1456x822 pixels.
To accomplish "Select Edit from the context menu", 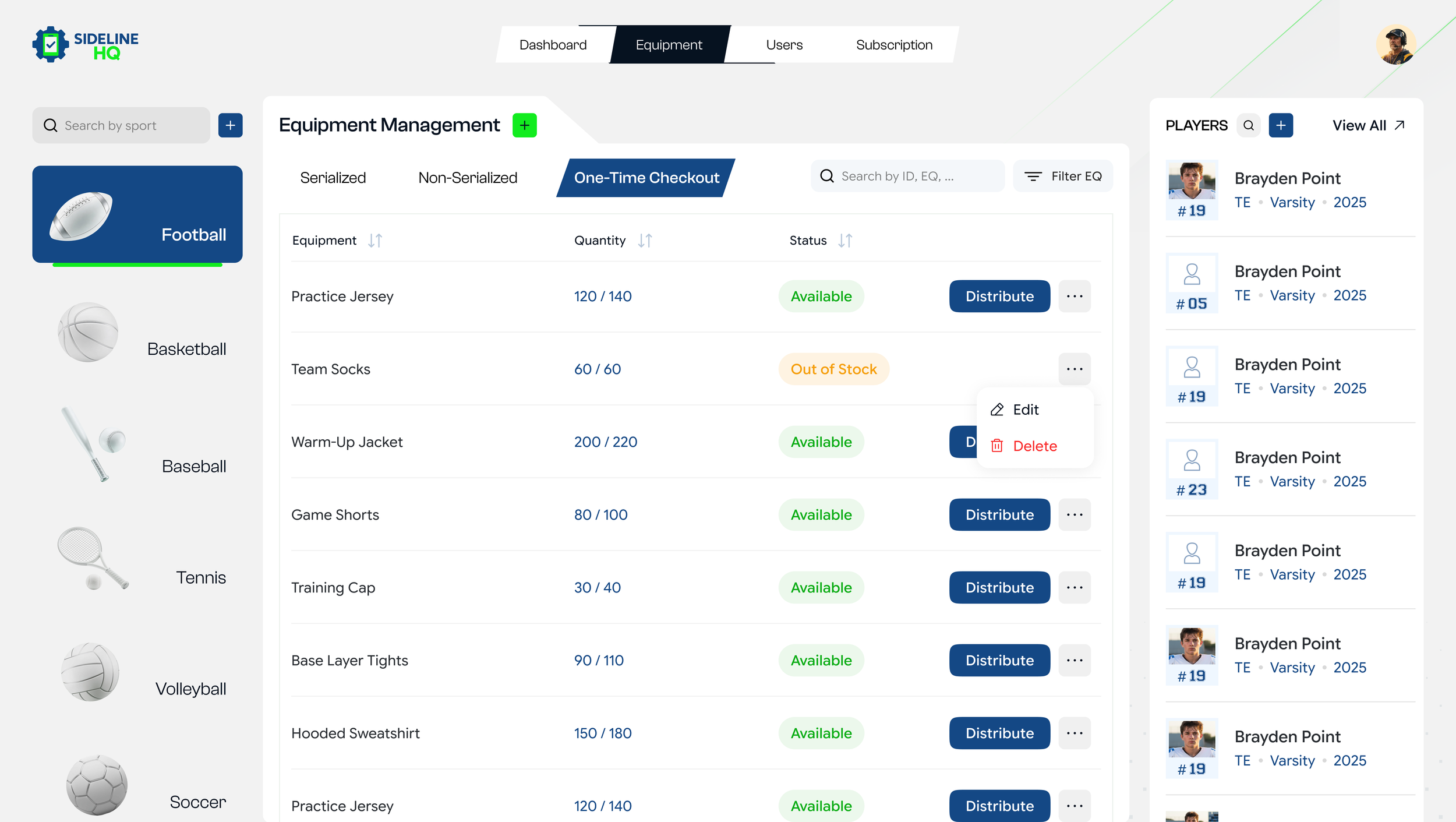I will coord(1025,410).
